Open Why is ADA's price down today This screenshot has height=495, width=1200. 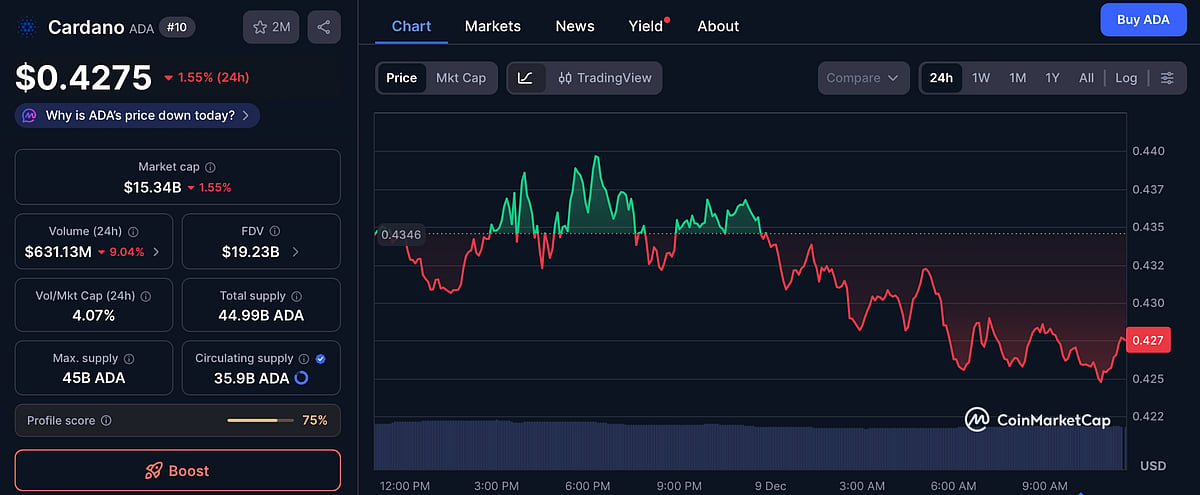point(138,115)
